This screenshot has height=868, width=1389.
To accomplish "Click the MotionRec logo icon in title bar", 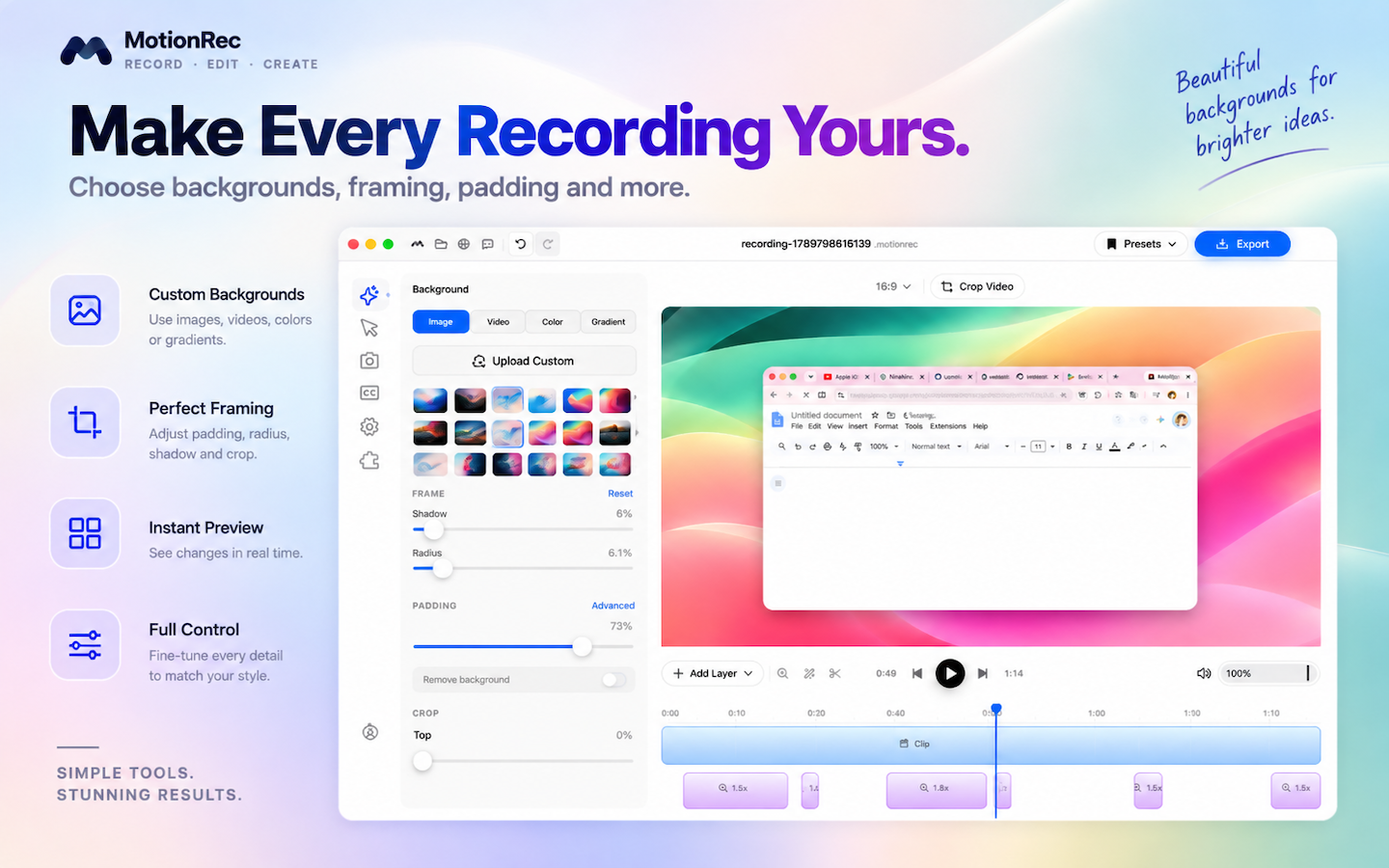I will (418, 244).
